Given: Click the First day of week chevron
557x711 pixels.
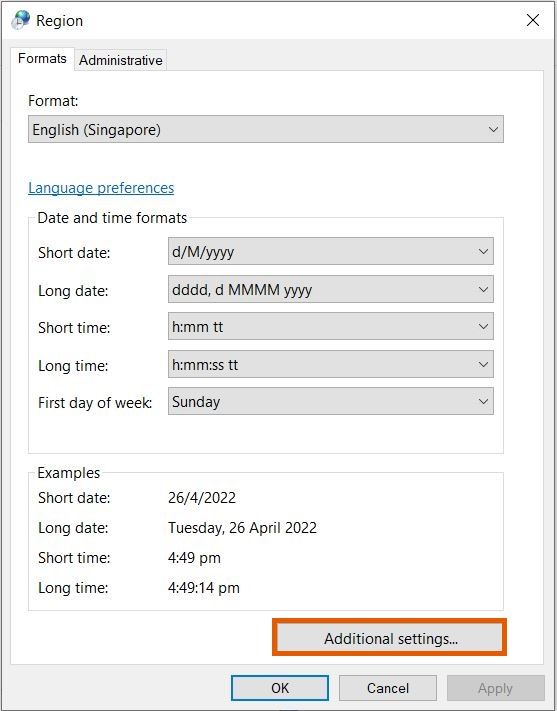Looking at the screenshot, I should [x=483, y=401].
